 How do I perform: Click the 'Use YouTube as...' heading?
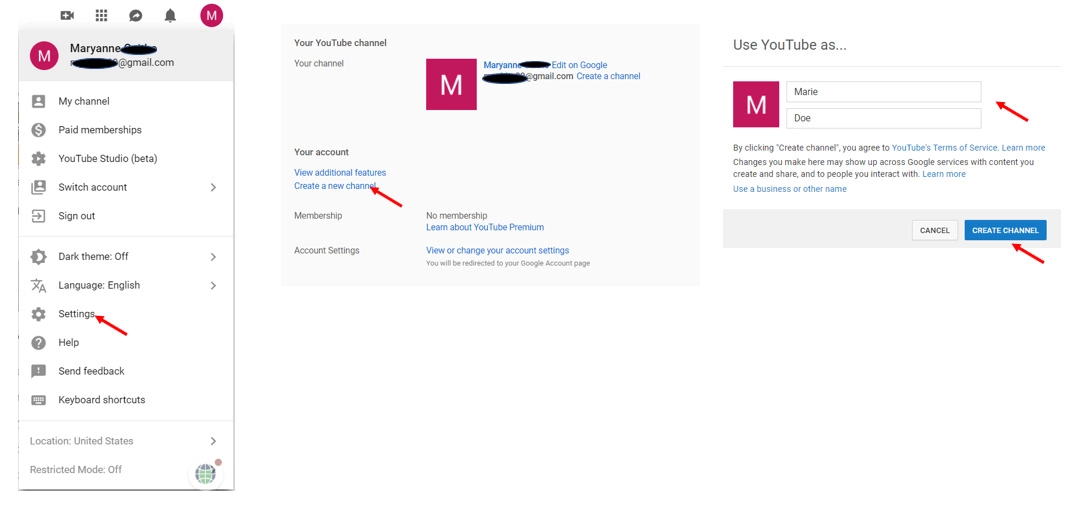[x=790, y=45]
